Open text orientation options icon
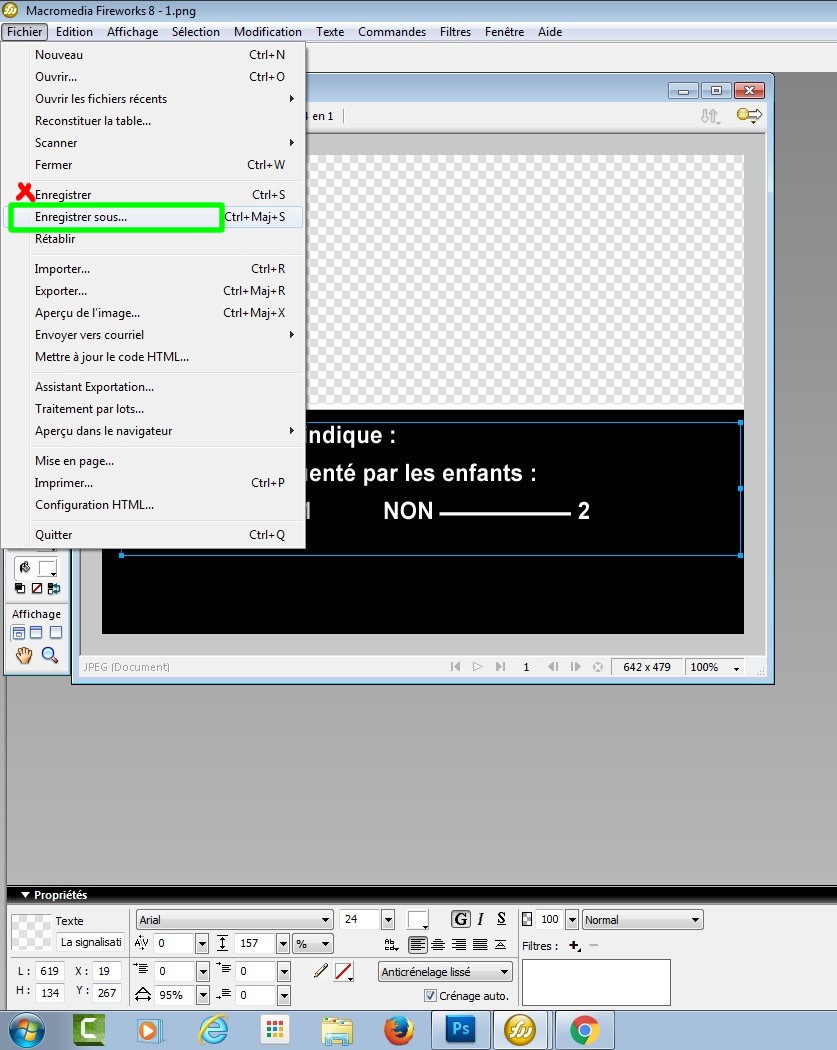This screenshot has height=1050, width=837. pyautogui.click(x=392, y=945)
